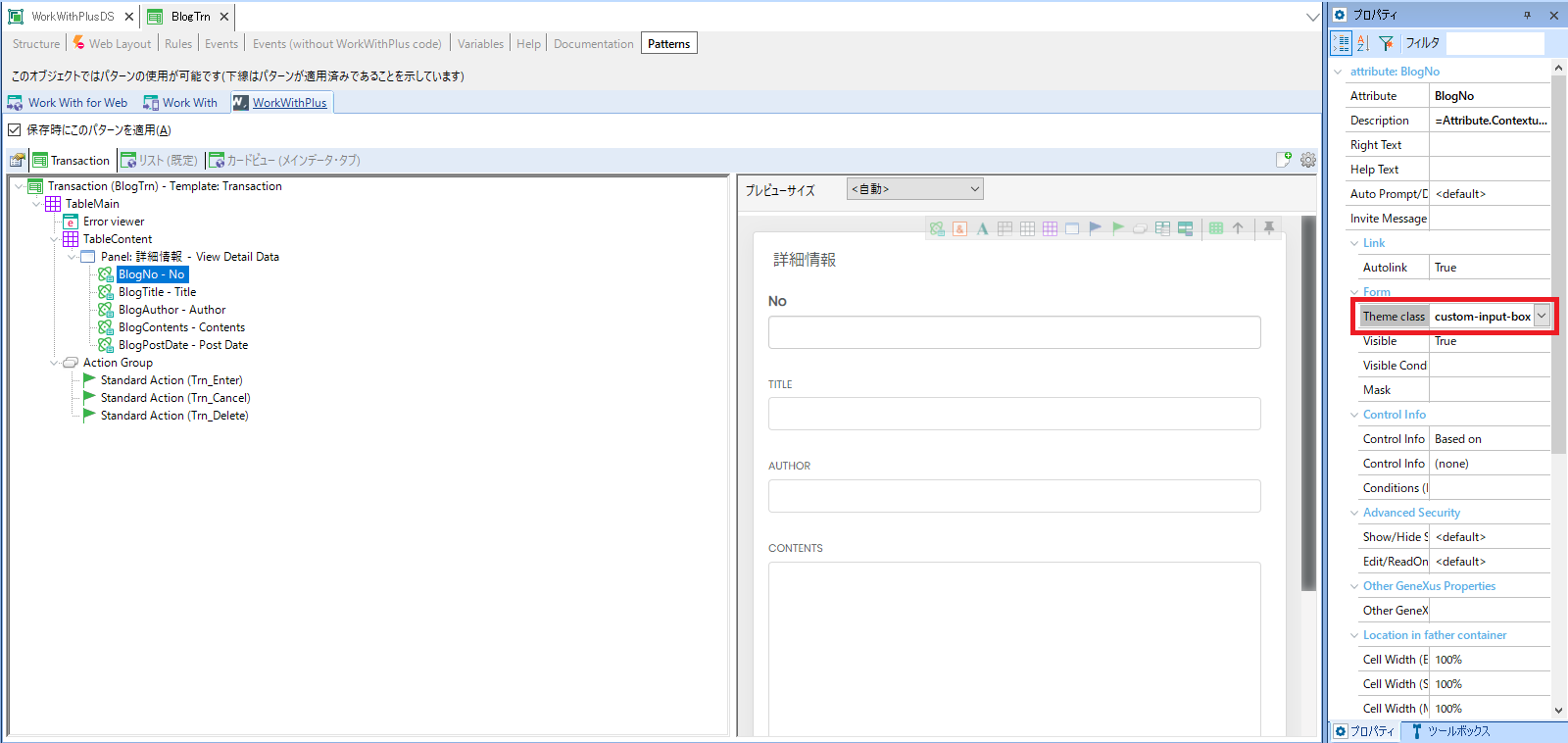Image resolution: width=1568 pixels, height=743 pixels.
Task: Select the Error viewer tree item
Action: click(x=114, y=222)
